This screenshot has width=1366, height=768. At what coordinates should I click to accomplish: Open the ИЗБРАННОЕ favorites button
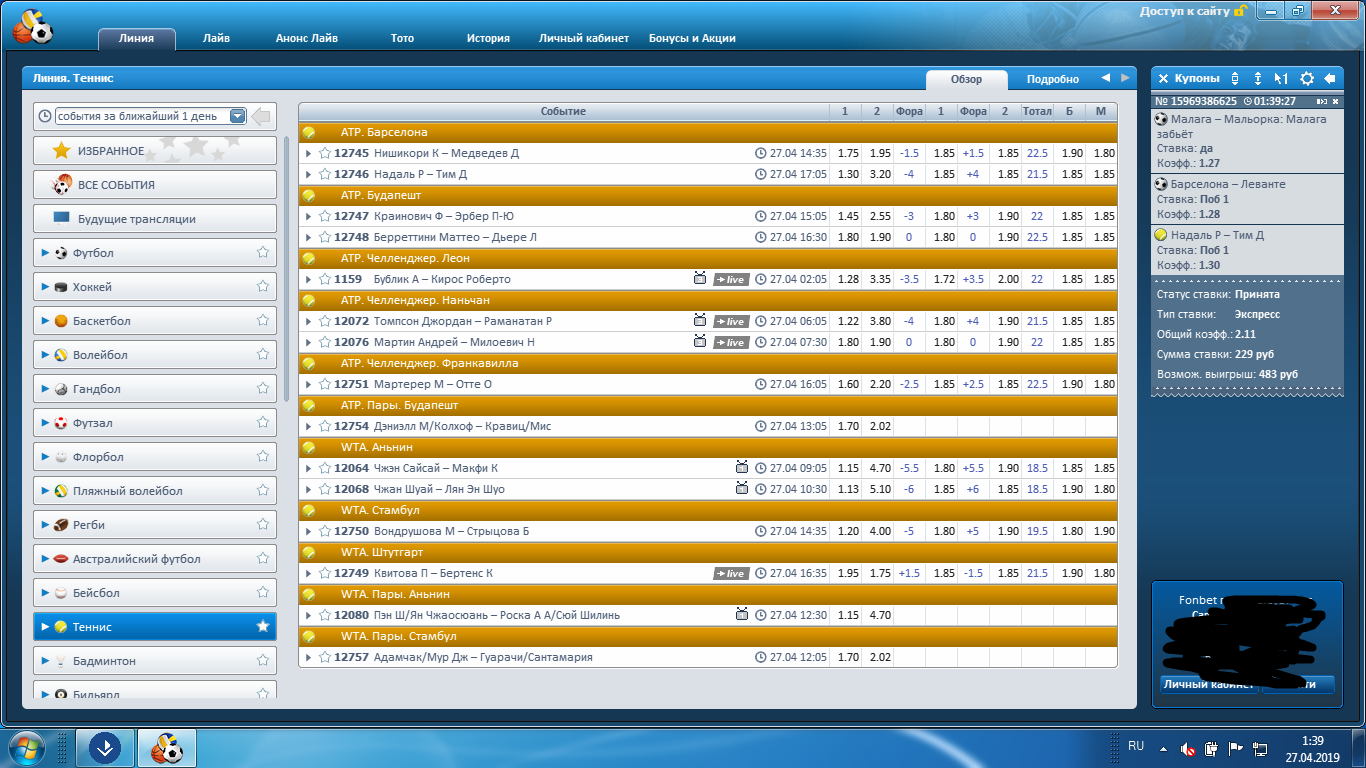coord(155,151)
